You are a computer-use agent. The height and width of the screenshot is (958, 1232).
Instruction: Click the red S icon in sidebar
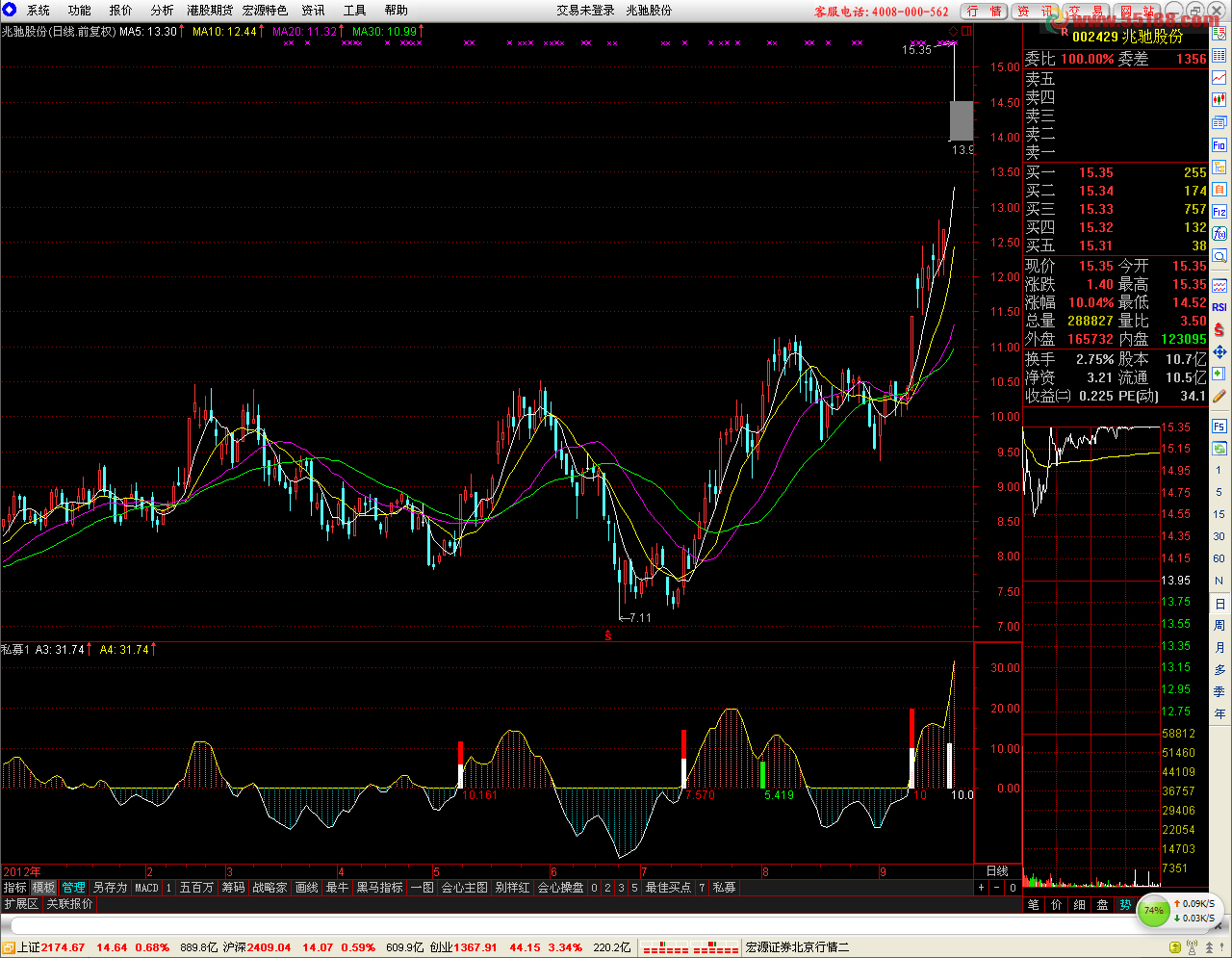click(1219, 329)
